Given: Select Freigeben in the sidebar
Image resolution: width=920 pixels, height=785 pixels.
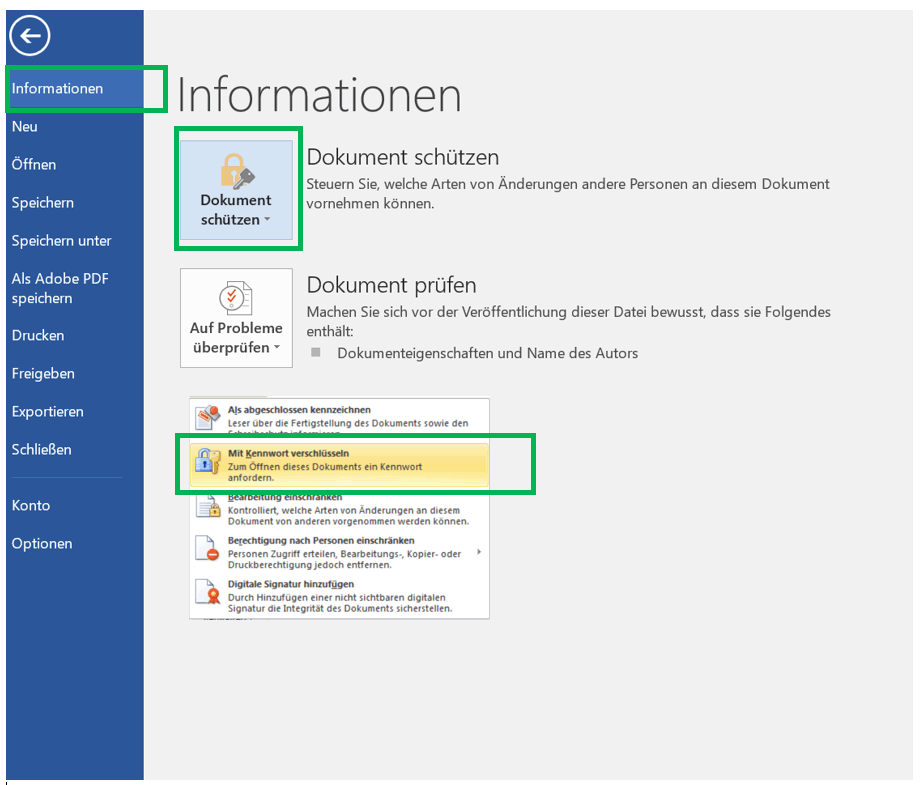Looking at the screenshot, I should point(43,374).
